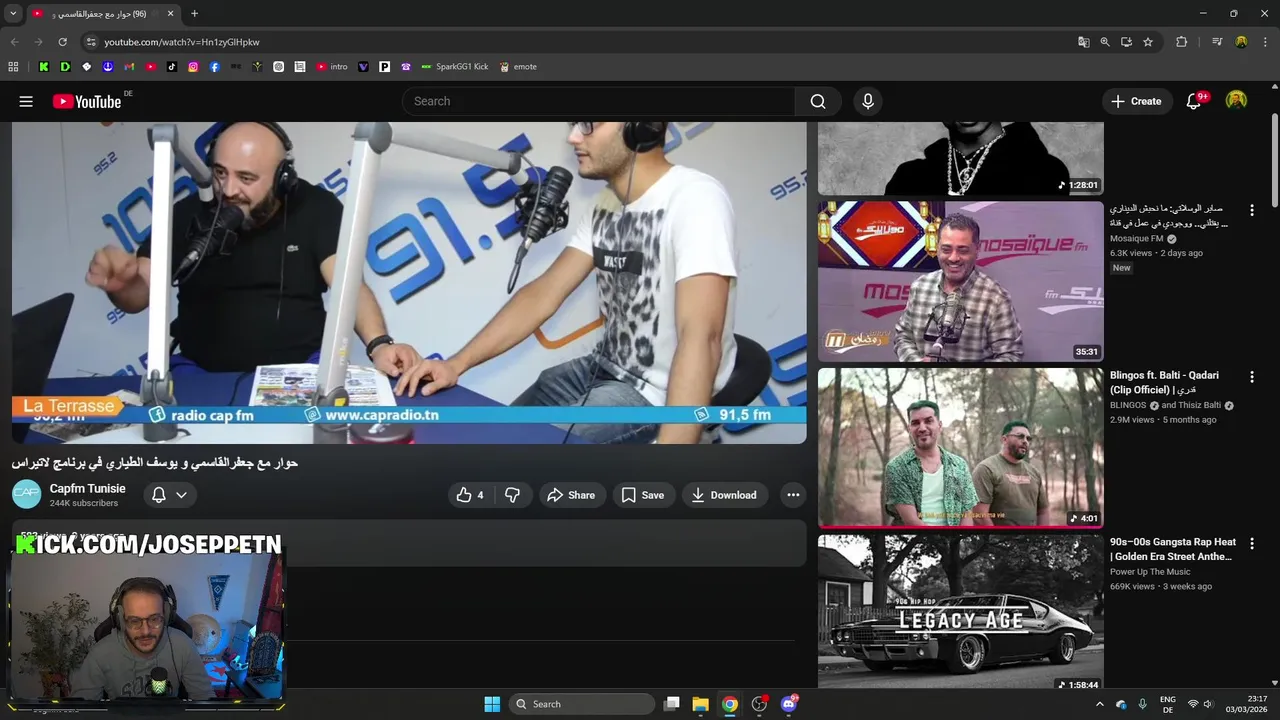This screenshot has height=720, width=1280.
Task: Go to the YouTube home logo
Action: click(x=87, y=101)
